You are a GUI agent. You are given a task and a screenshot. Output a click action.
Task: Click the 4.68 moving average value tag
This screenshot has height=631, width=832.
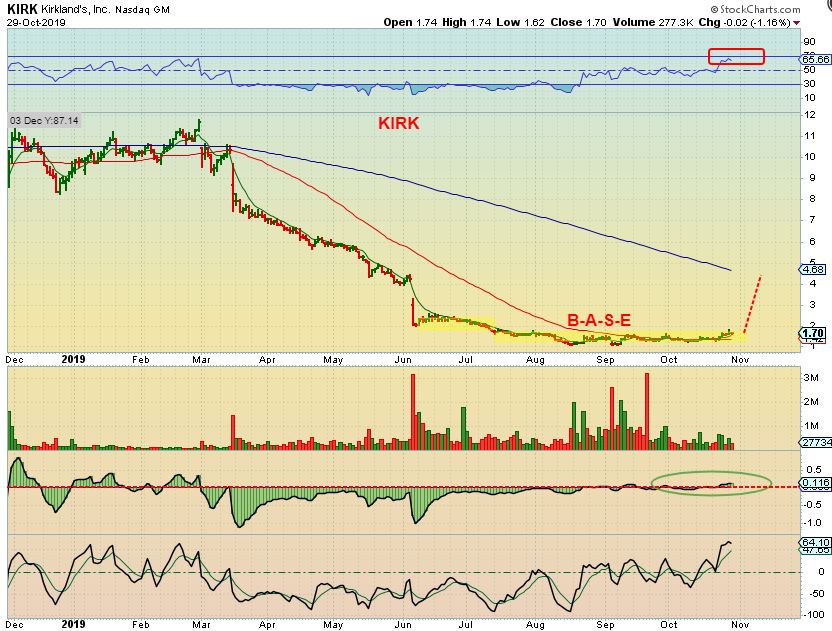[x=812, y=270]
